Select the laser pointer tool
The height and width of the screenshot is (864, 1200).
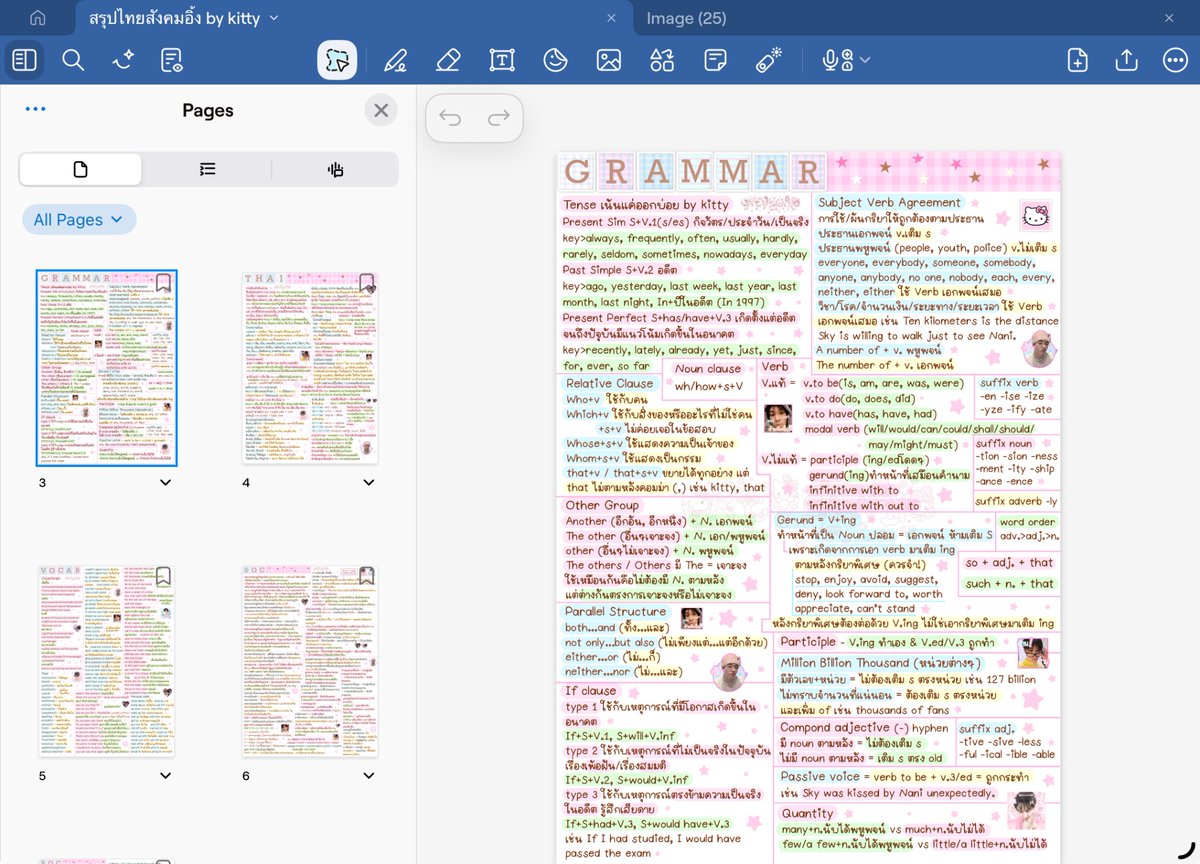pos(768,60)
